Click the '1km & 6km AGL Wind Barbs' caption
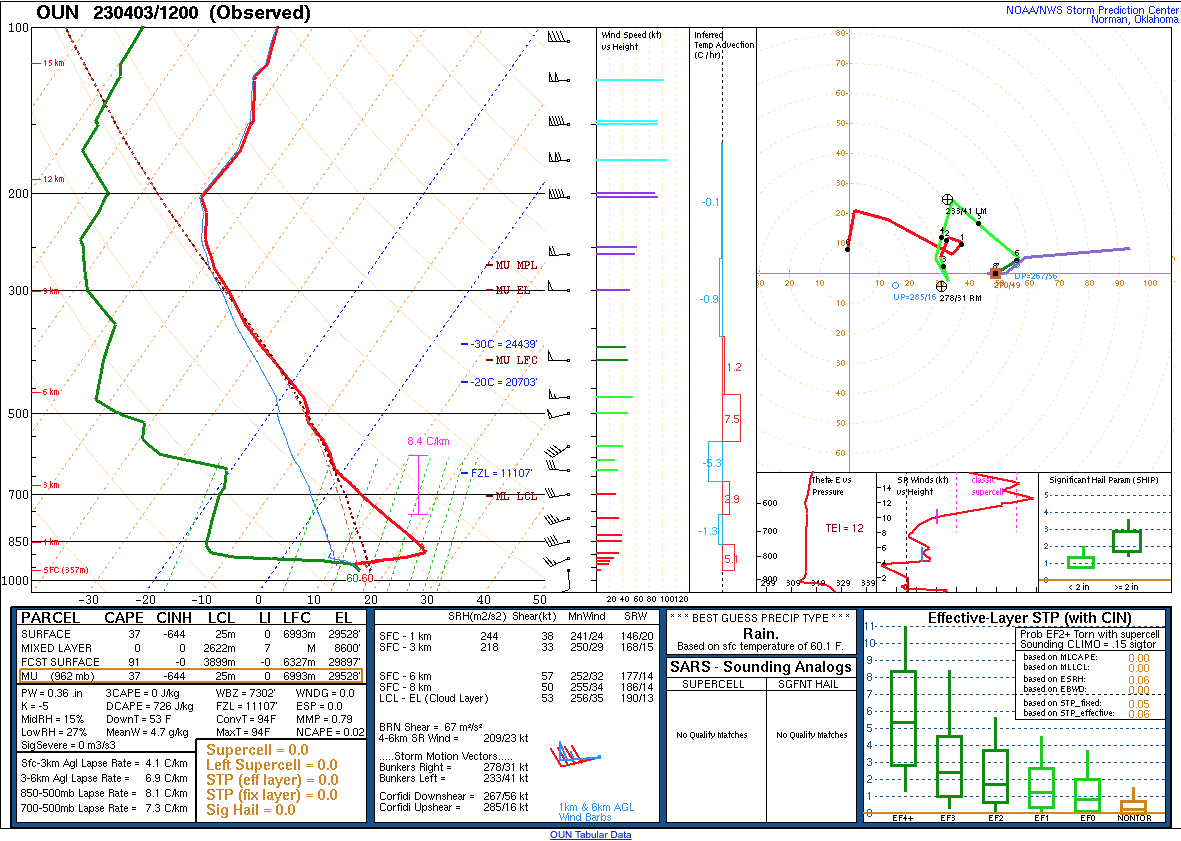Screen dimensions: 1181x841 tap(596, 812)
